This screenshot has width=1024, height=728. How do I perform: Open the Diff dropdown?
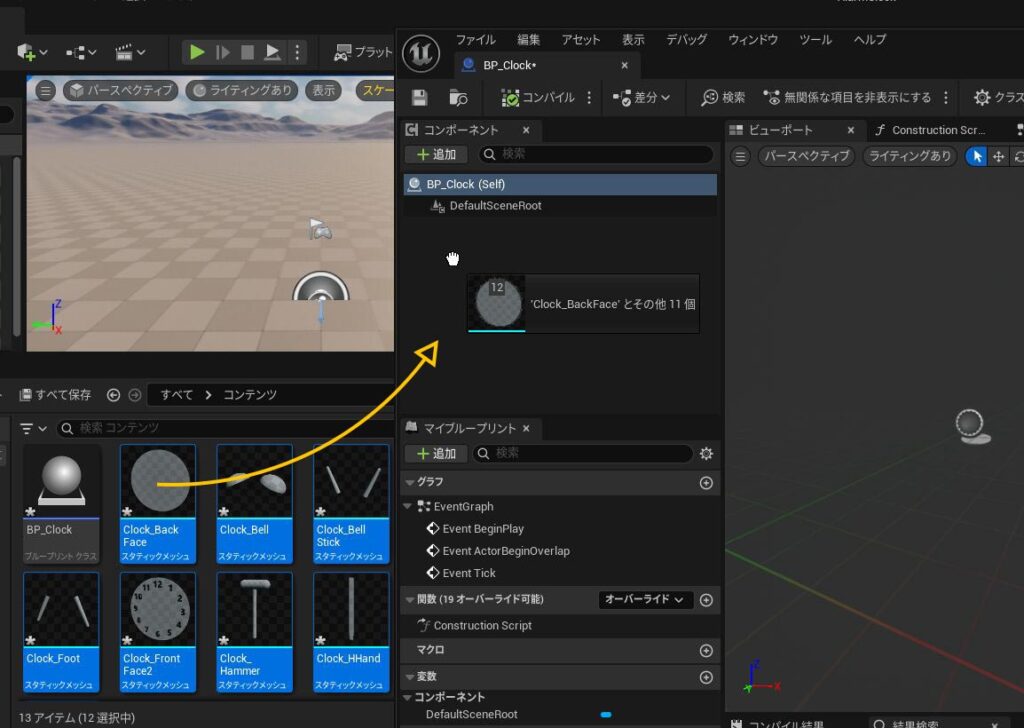641,97
